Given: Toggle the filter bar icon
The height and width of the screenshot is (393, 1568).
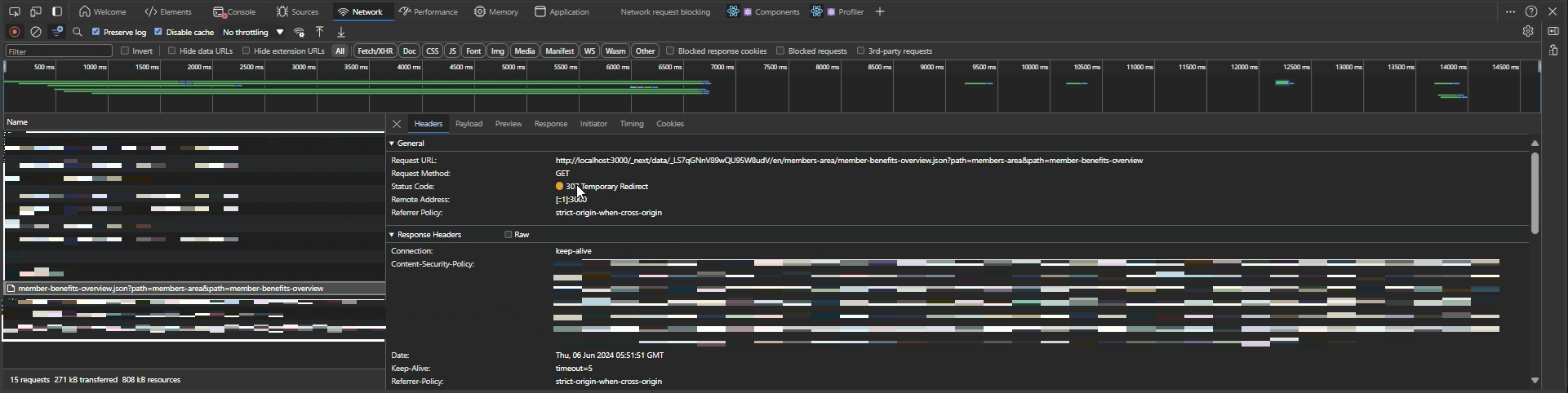Looking at the screenshot, I should click(57, 32).
